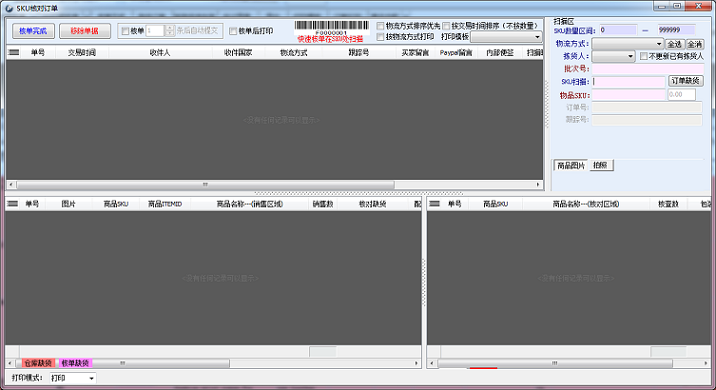Enable 核单后打印 checkbox
The height and width of the screenshot is (390, 716).
pos(233,31)
